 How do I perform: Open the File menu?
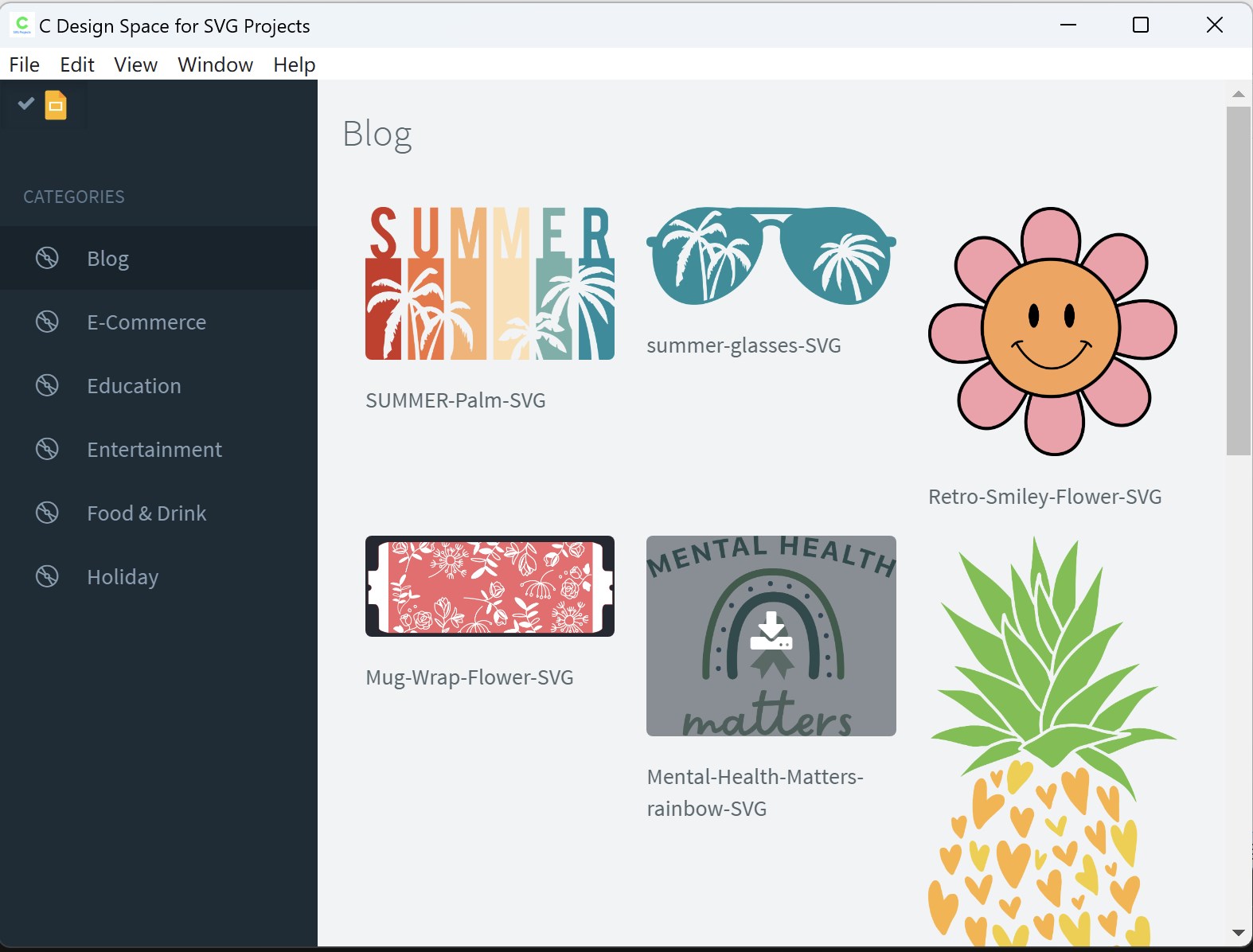click(24, 64)
